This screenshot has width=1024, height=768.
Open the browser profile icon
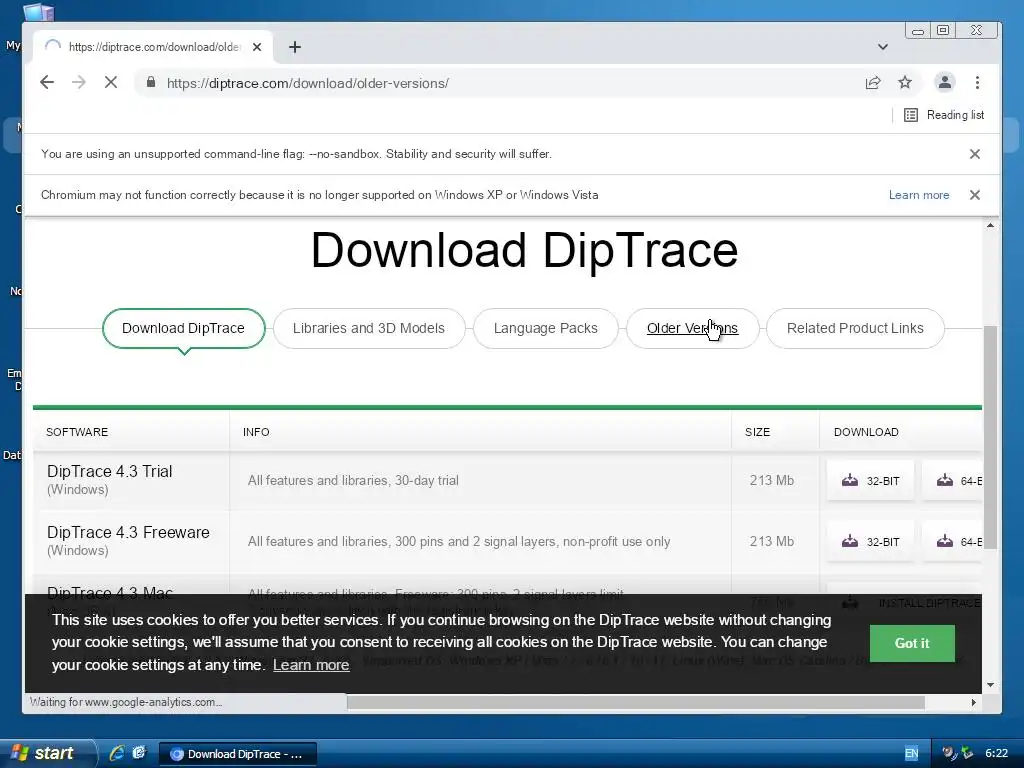click(x=944, y=82)
